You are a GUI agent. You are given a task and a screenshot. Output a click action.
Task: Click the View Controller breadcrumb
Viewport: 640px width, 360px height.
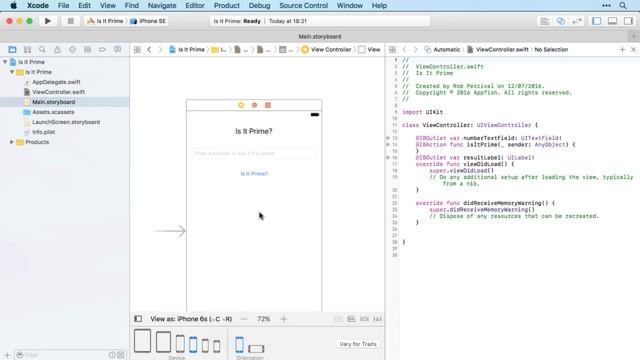(327, 49)
